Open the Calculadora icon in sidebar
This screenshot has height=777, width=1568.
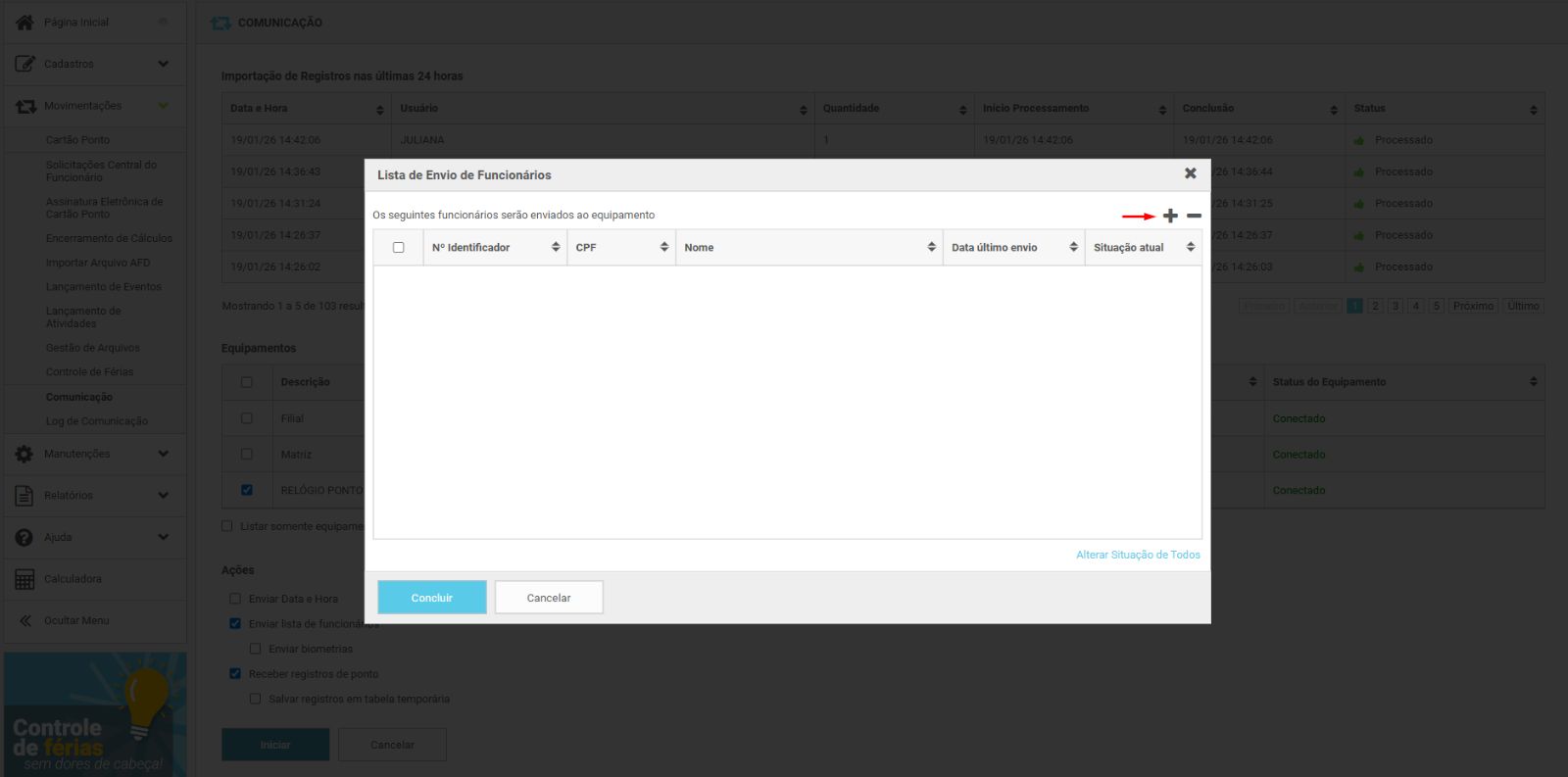[24, 579]
